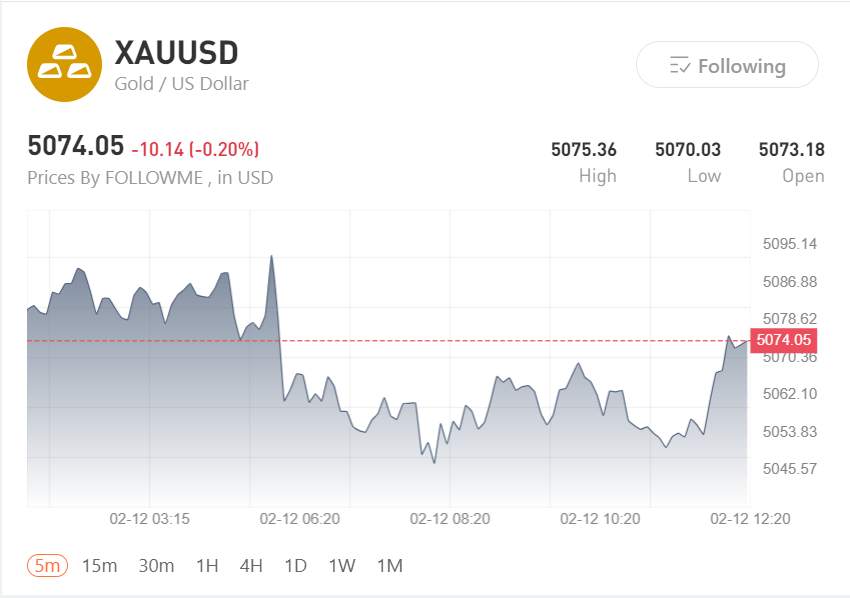This screenshot has height=598, width=850.
Task: Click the checklist icon inside Following button
Action: (682, 65)
